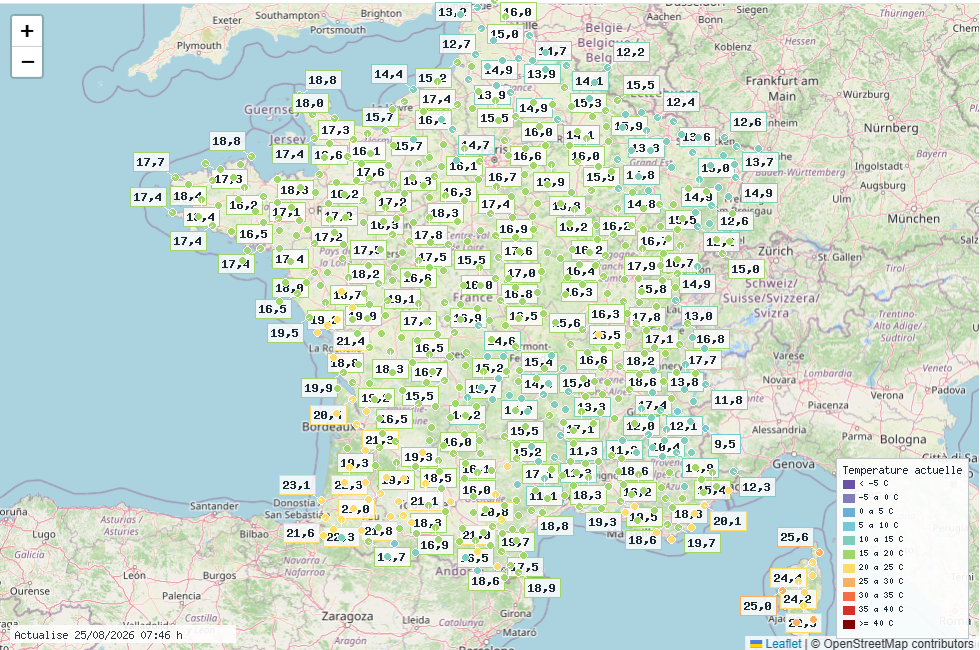The image size is (980, 650).
Task: Select the 20,1 temperature label
Action: point(728,521)
